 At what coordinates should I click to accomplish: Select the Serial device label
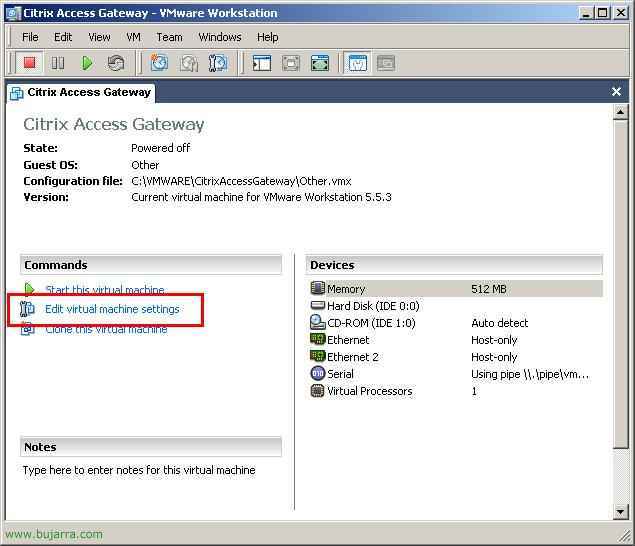tap(340, 374)
